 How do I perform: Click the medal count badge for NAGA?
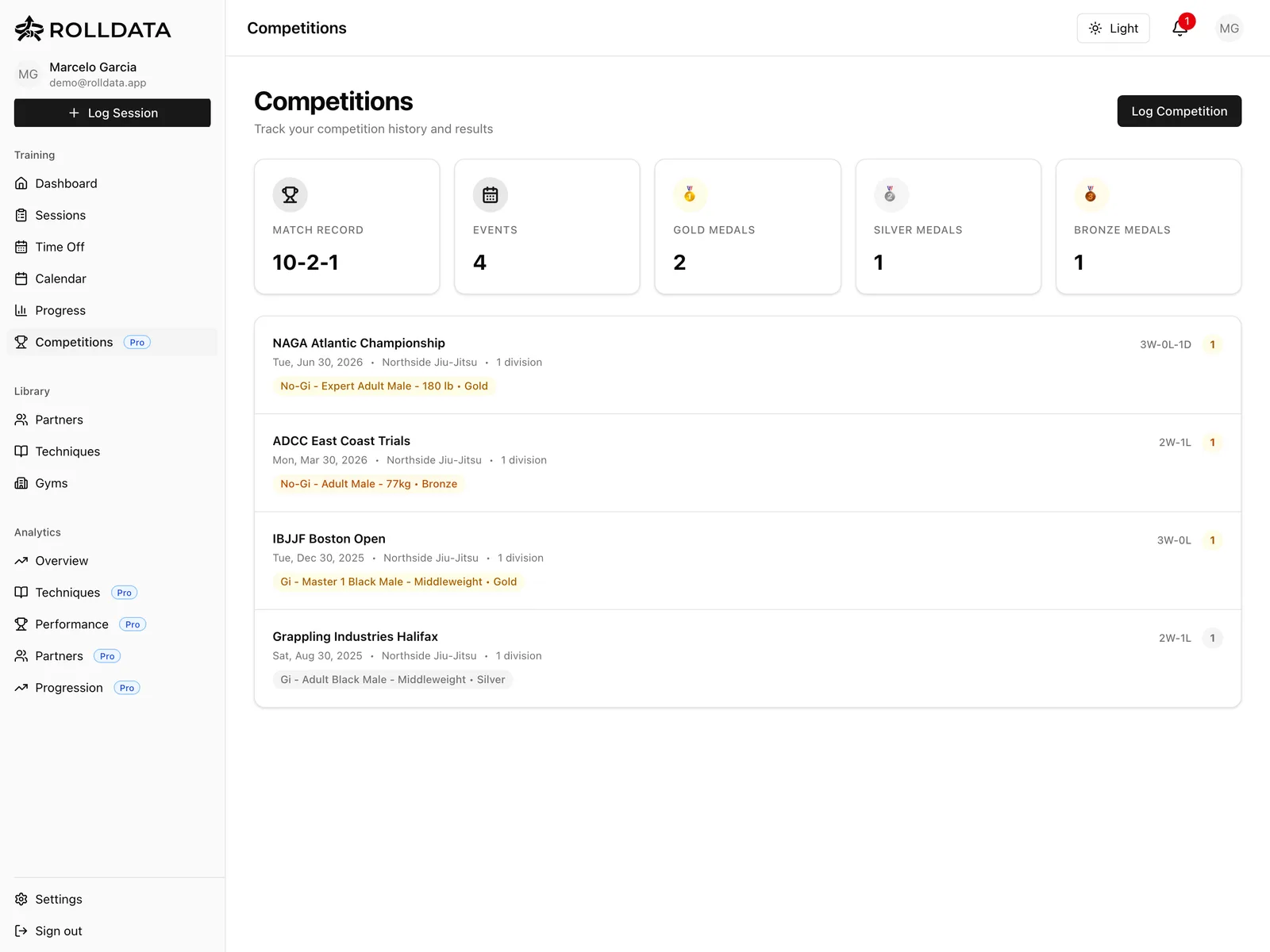1212,344
